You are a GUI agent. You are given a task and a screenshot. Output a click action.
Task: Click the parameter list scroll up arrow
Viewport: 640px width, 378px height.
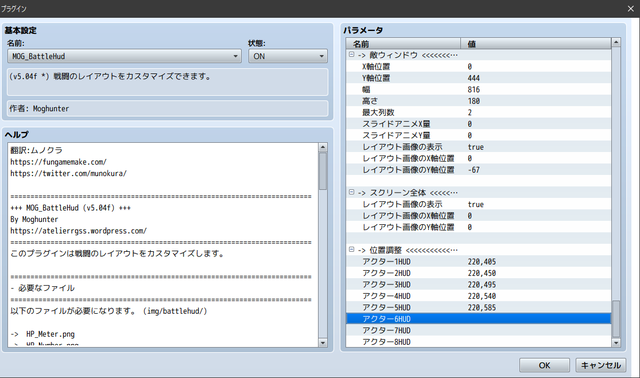pyautogui.click(x=616, y=42)
